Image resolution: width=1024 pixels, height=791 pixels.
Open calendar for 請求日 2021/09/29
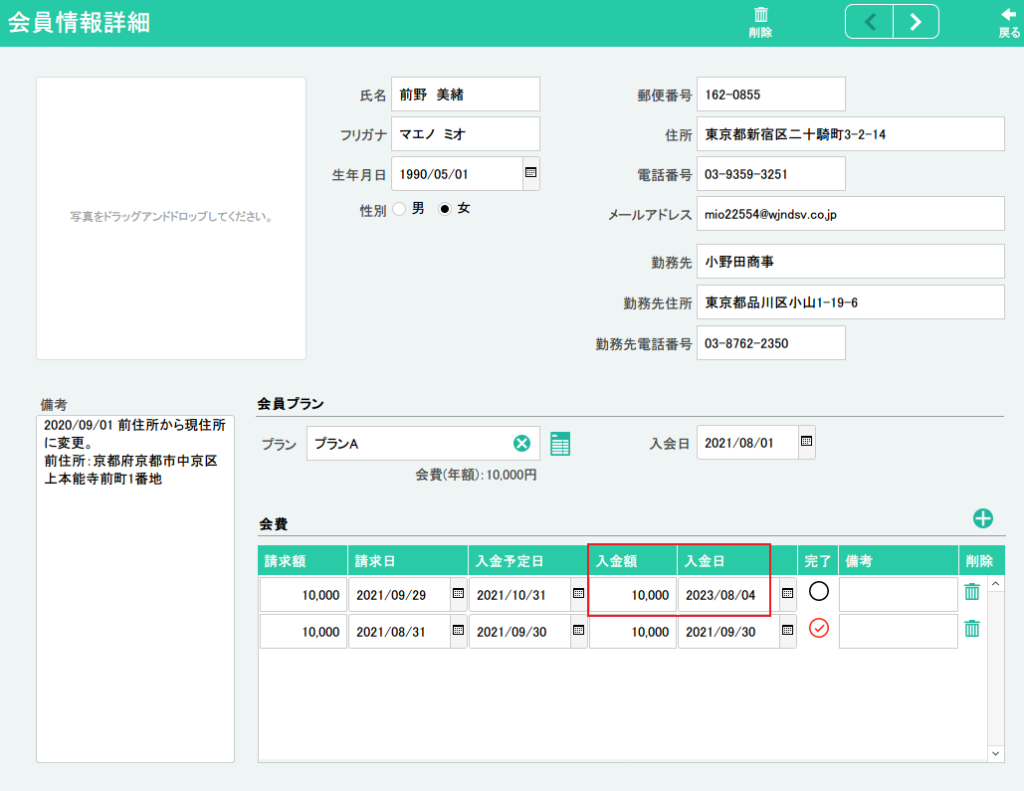[x=458, y=593]
